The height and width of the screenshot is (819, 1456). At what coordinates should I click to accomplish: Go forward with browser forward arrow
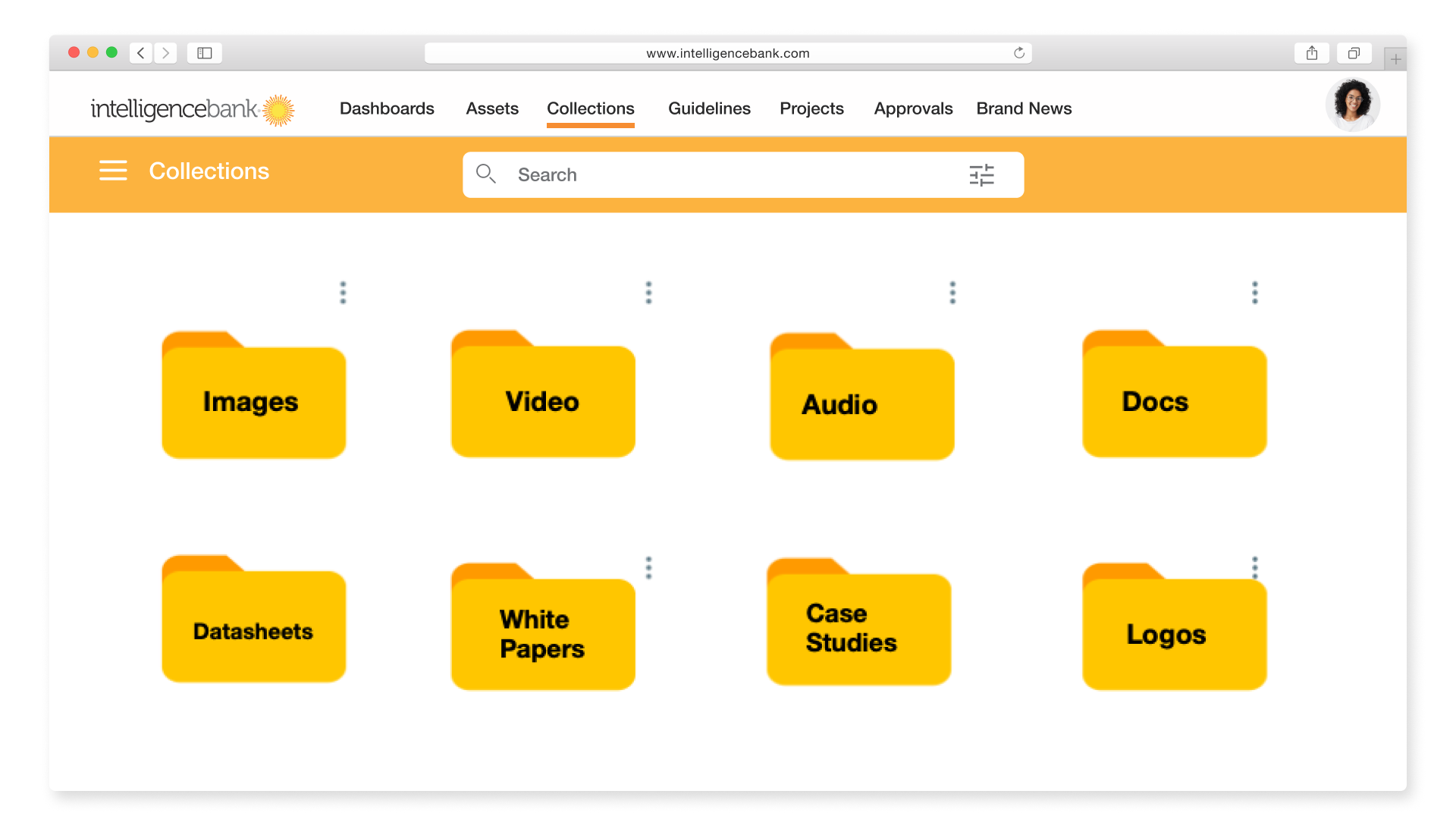165,53
